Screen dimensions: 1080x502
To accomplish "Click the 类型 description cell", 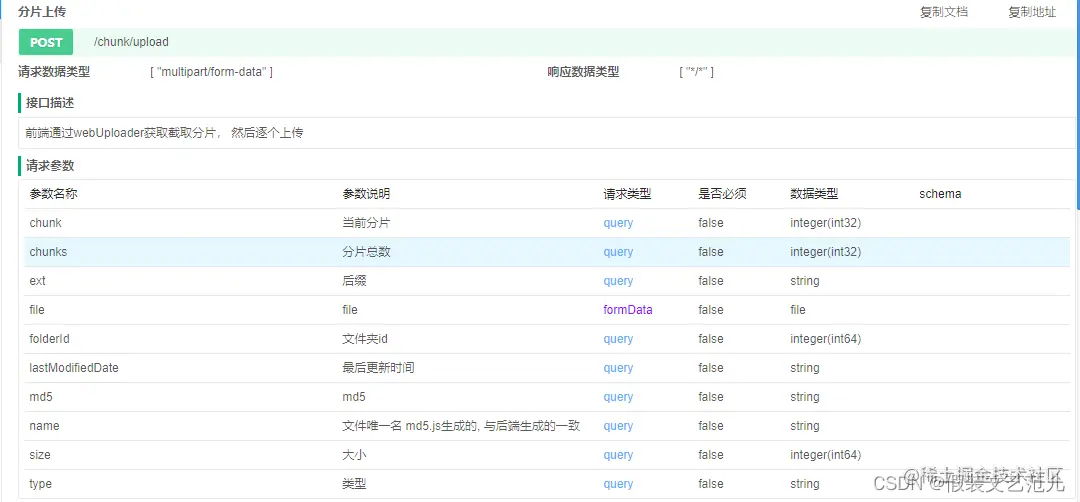I will click(354, 484).
